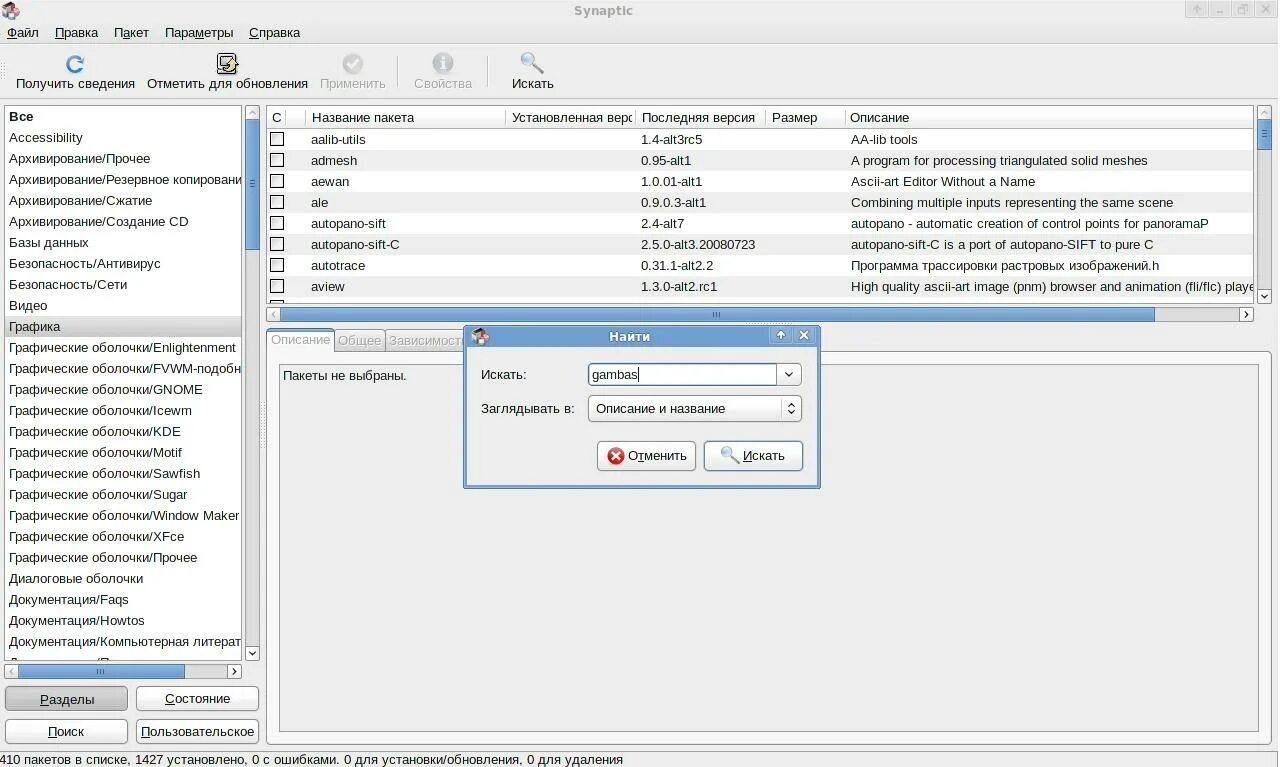Switch to the Общее tab
Screen dimensions: 1280x767
click(359, 340)
